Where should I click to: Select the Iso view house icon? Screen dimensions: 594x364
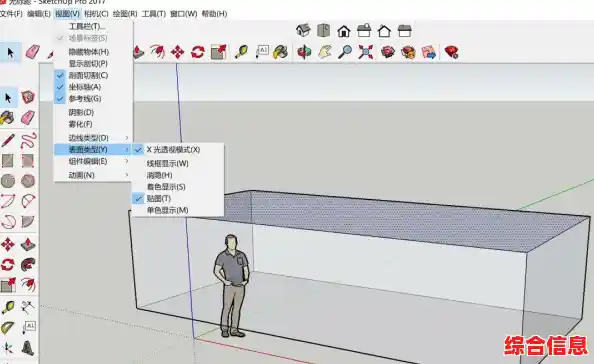coord(303,30)
